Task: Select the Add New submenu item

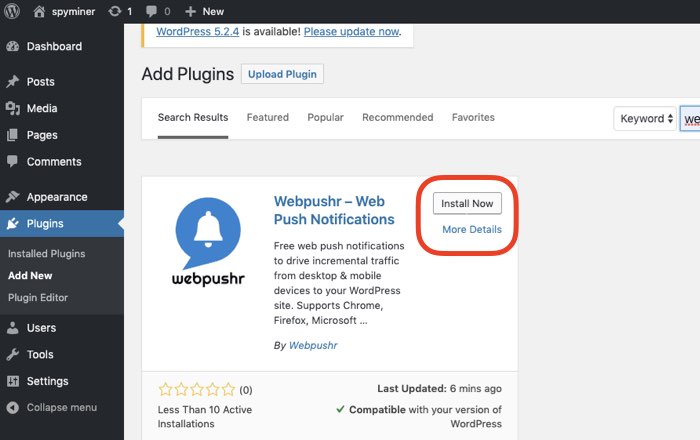Action: (x=30, y=276)
